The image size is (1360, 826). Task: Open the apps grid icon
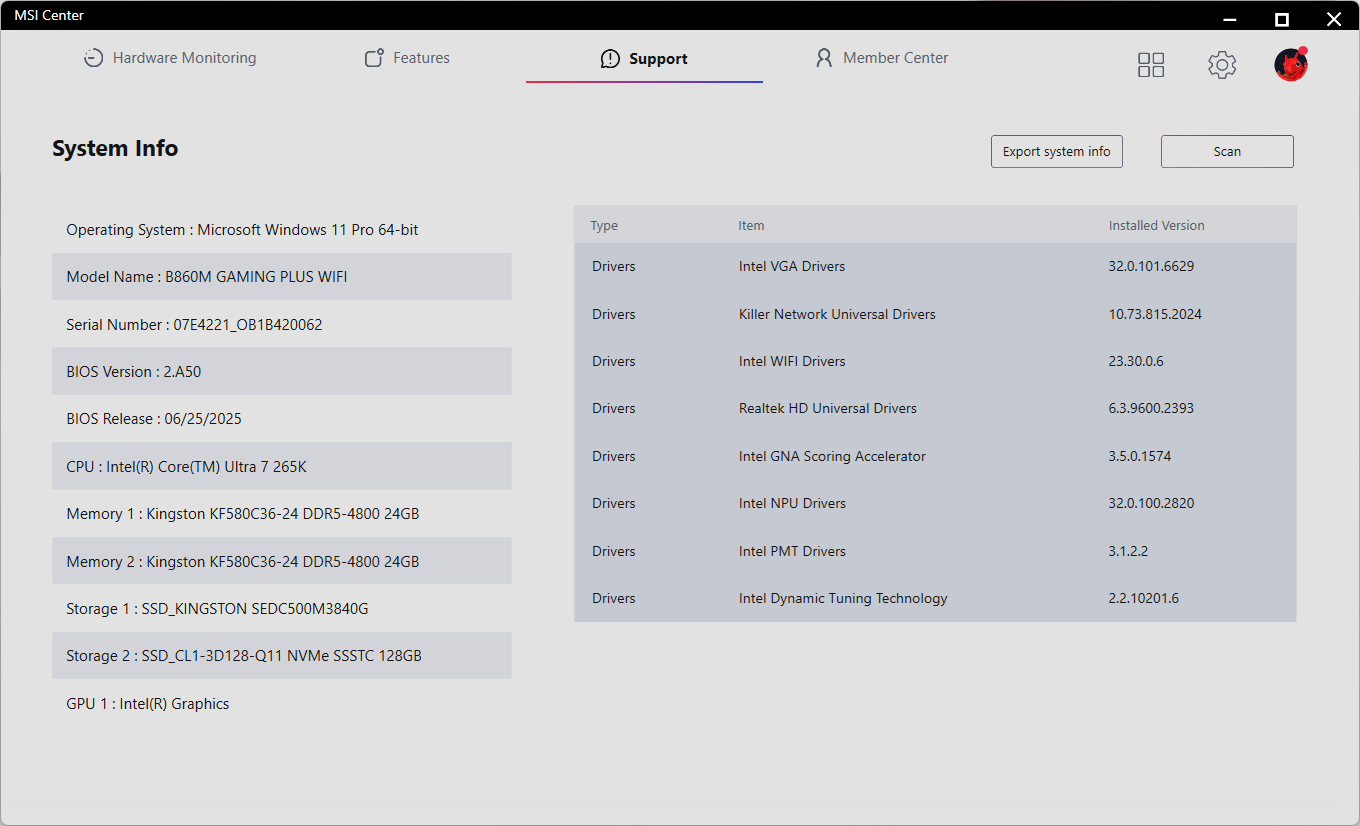point(1151,65)
